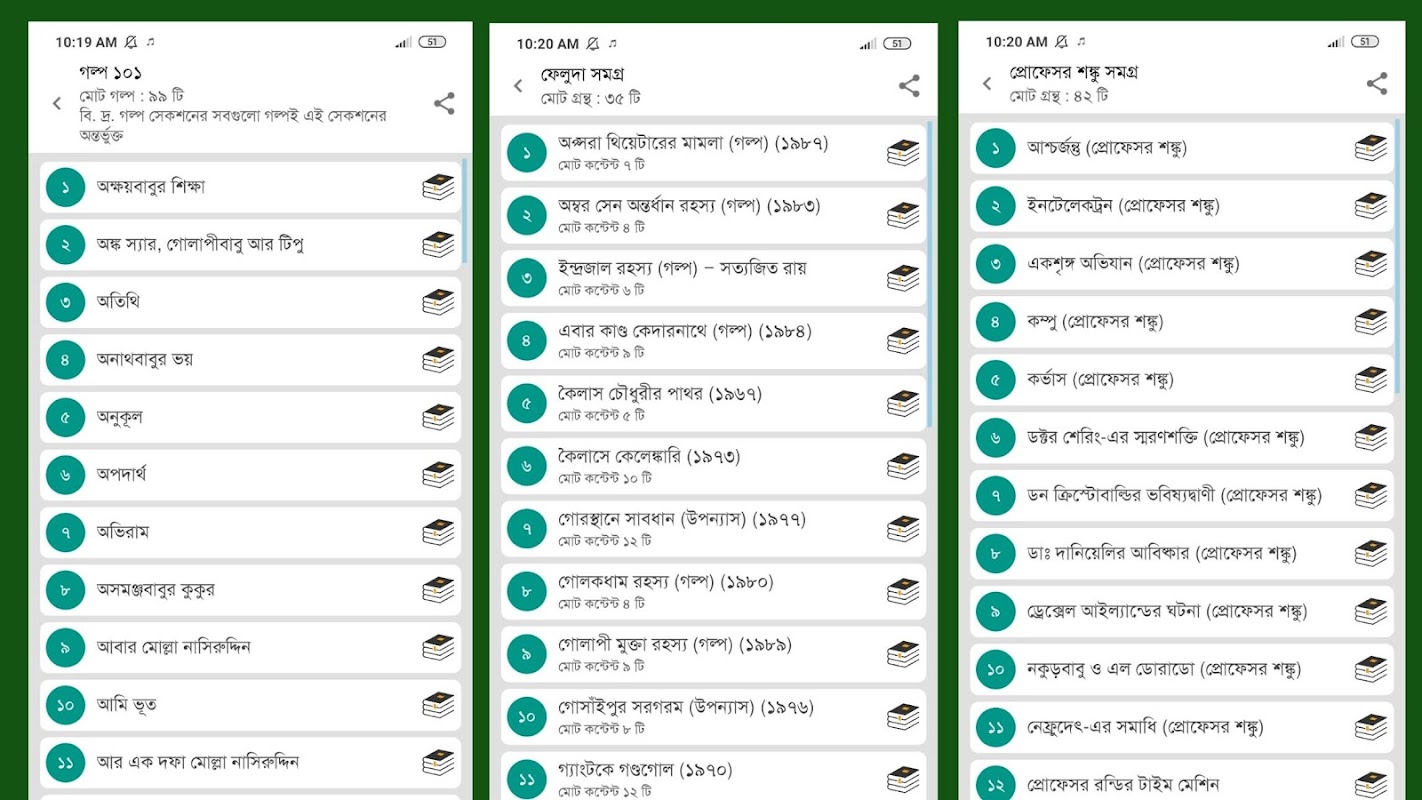1422x800 pixels.
Task: Tap number badge ১ beside অক্ষয়বাবুর শিক্ষা
Action: 65,187
